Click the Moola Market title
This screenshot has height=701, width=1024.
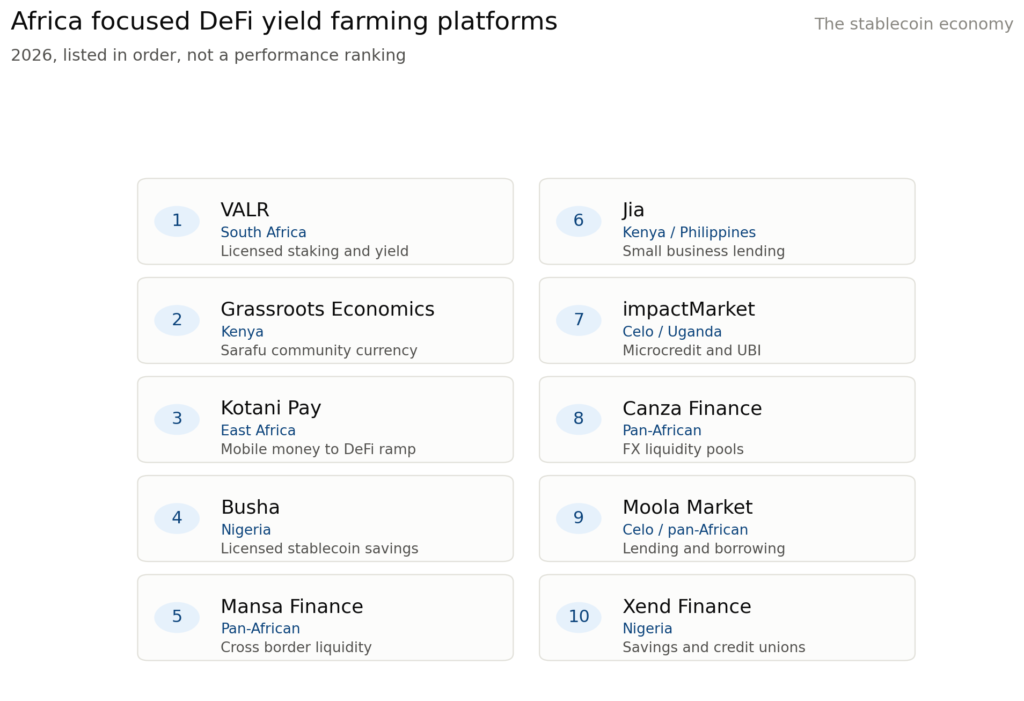[688, 507]
